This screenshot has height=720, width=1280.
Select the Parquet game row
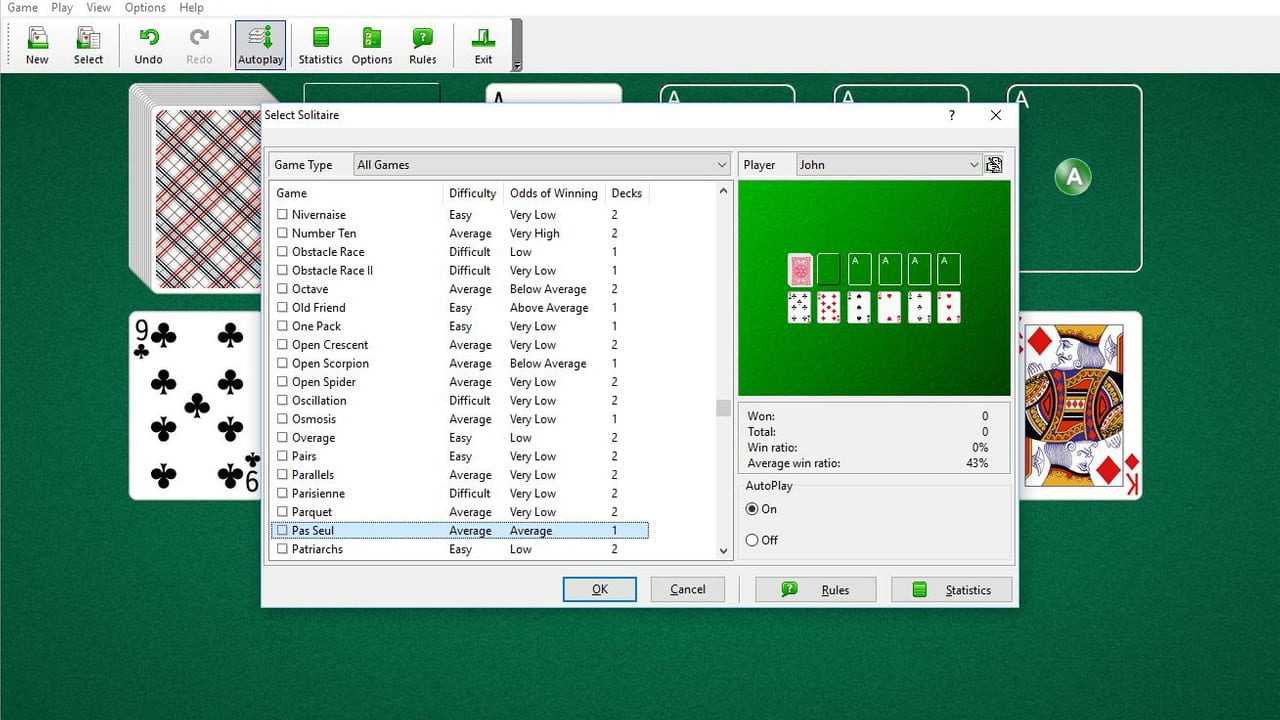point(460,512)
